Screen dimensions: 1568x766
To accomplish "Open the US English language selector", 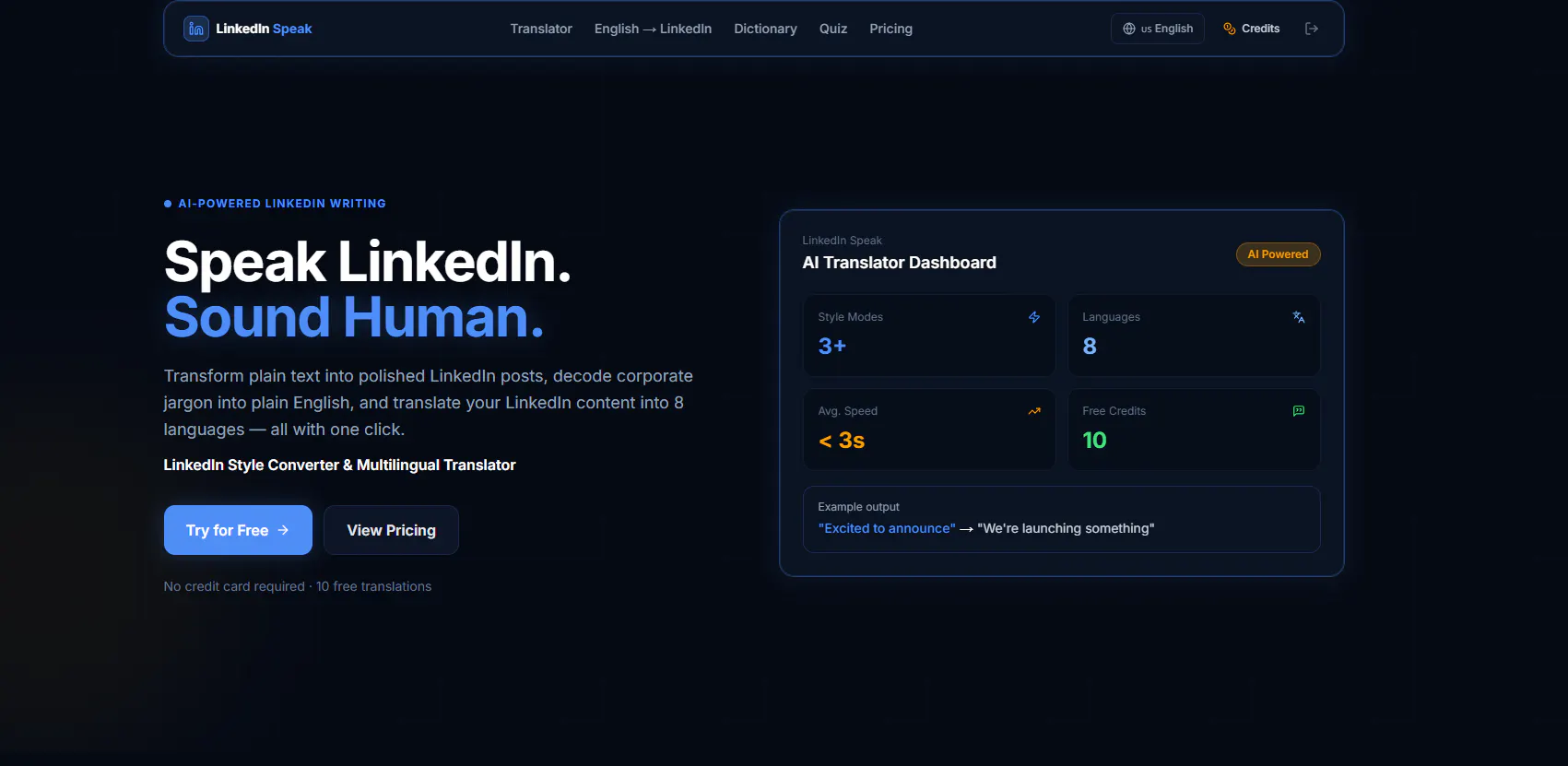I will (1158, 29).
